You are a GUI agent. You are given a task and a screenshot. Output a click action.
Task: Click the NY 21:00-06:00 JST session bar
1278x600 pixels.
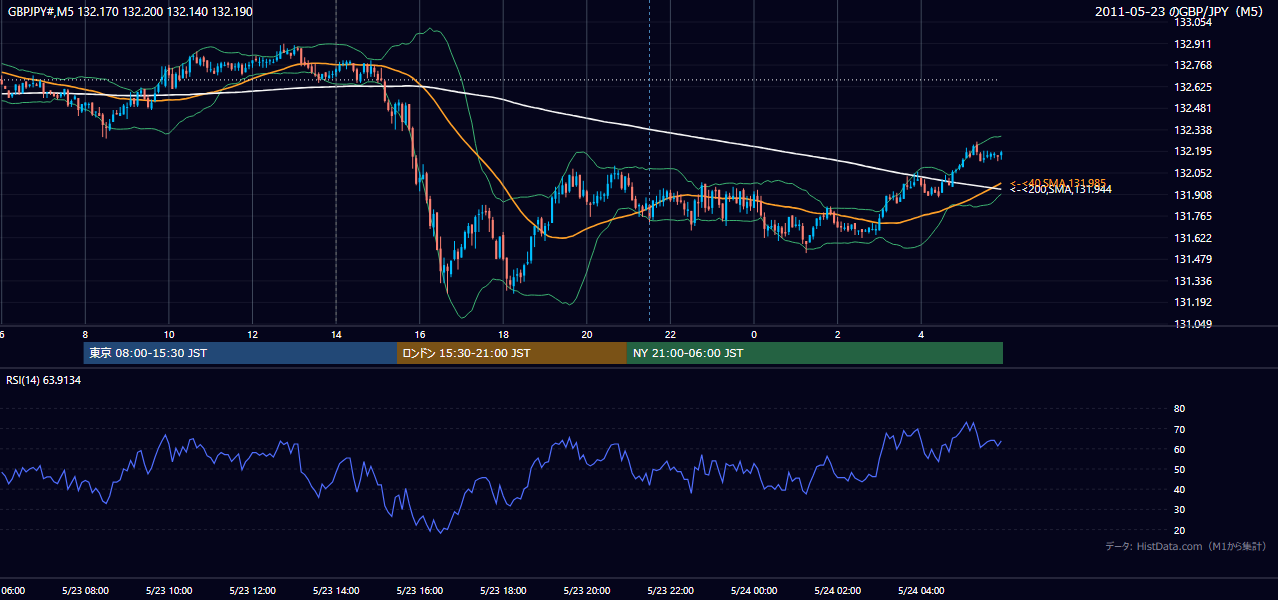tap(815, 353)
